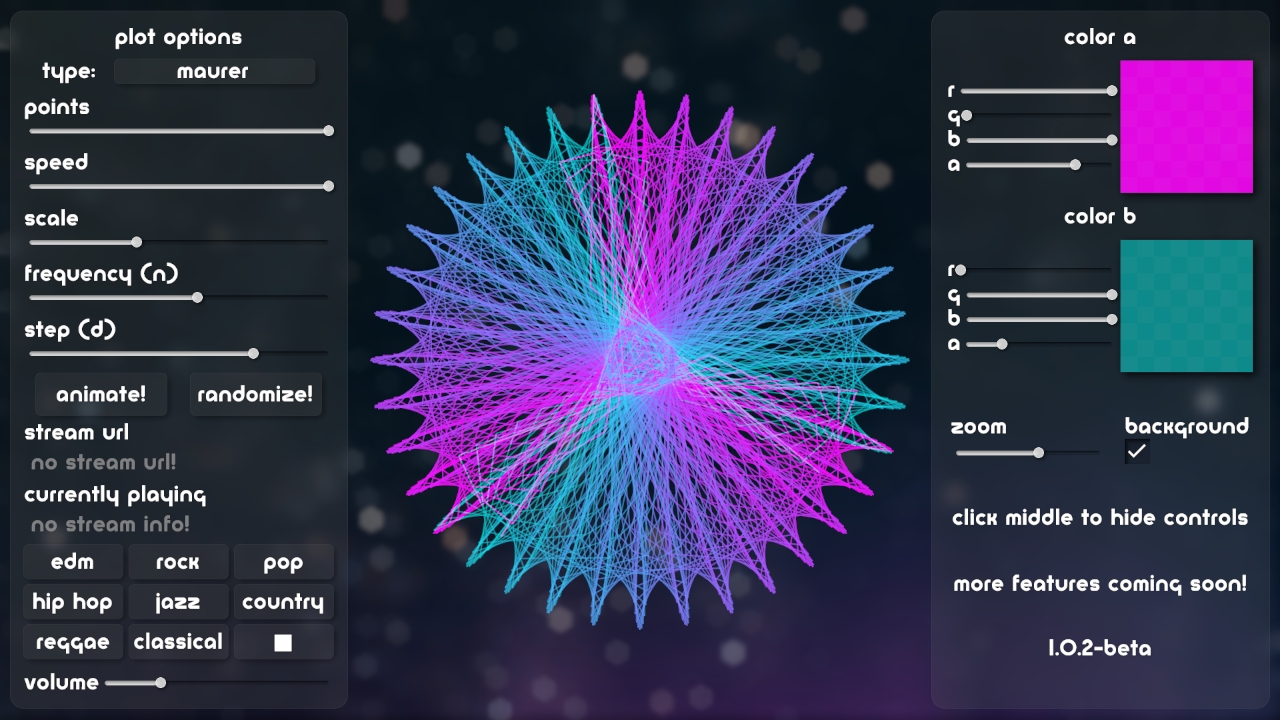Switch to the classical station
The width and height of the screenshot is (1280, 720).
(x=178, y=642)
